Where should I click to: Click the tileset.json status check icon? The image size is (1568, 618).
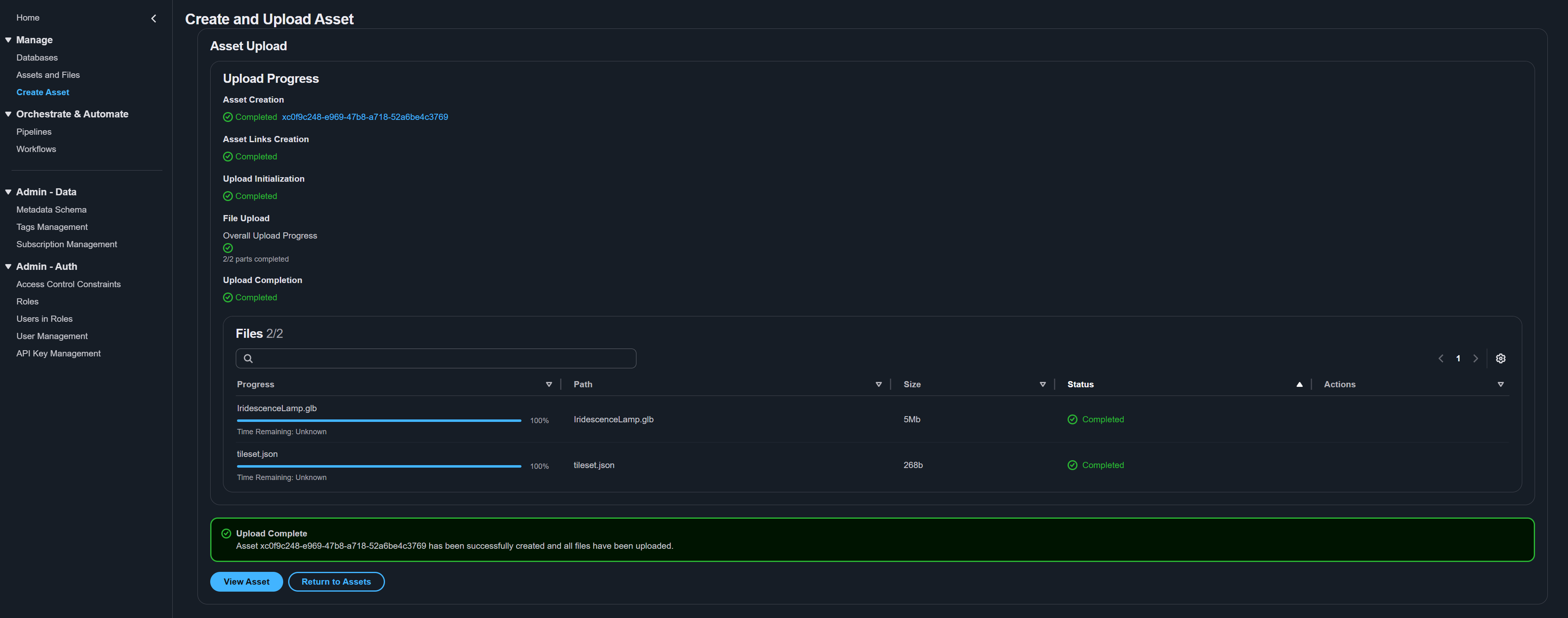pyautogui.click(x=1072, y=465)
